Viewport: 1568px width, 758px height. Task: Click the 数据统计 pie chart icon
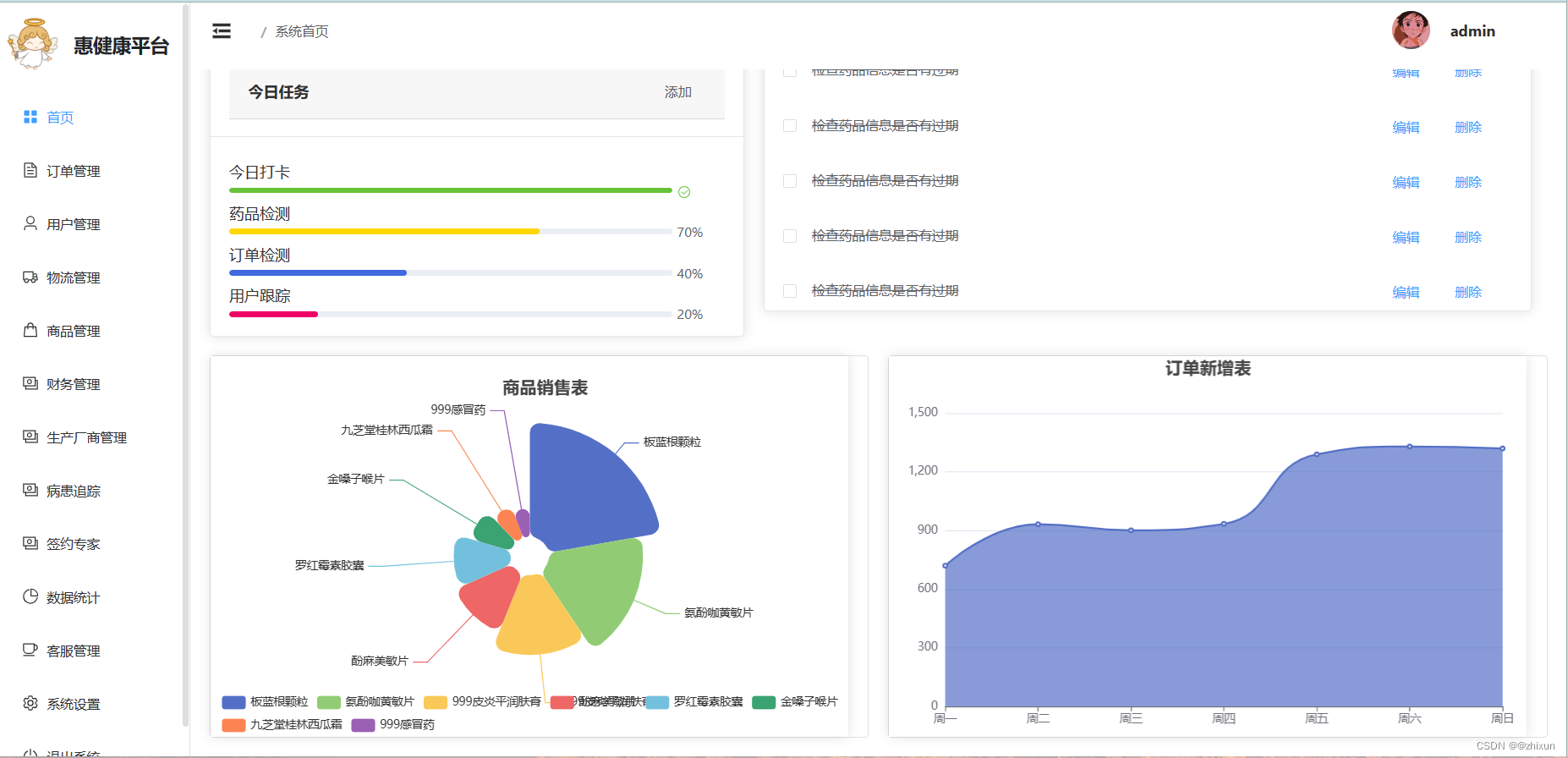point(30,596)
